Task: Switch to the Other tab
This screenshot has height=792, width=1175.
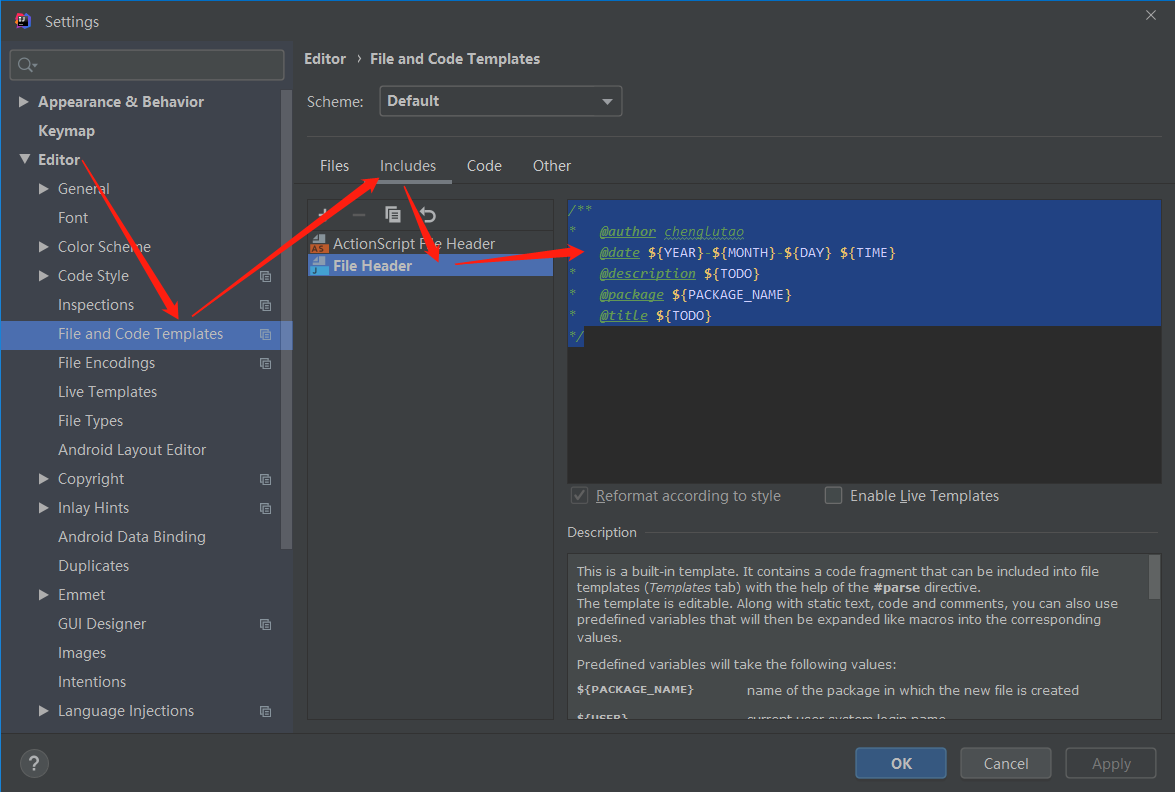Action: 552,166
